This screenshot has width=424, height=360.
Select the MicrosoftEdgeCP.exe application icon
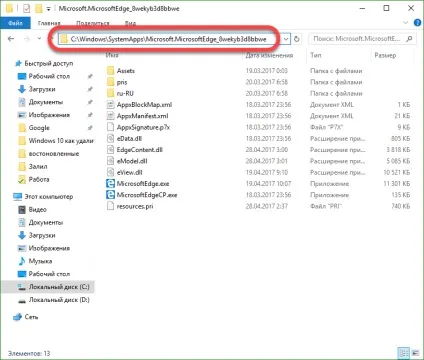pos(110,195)
